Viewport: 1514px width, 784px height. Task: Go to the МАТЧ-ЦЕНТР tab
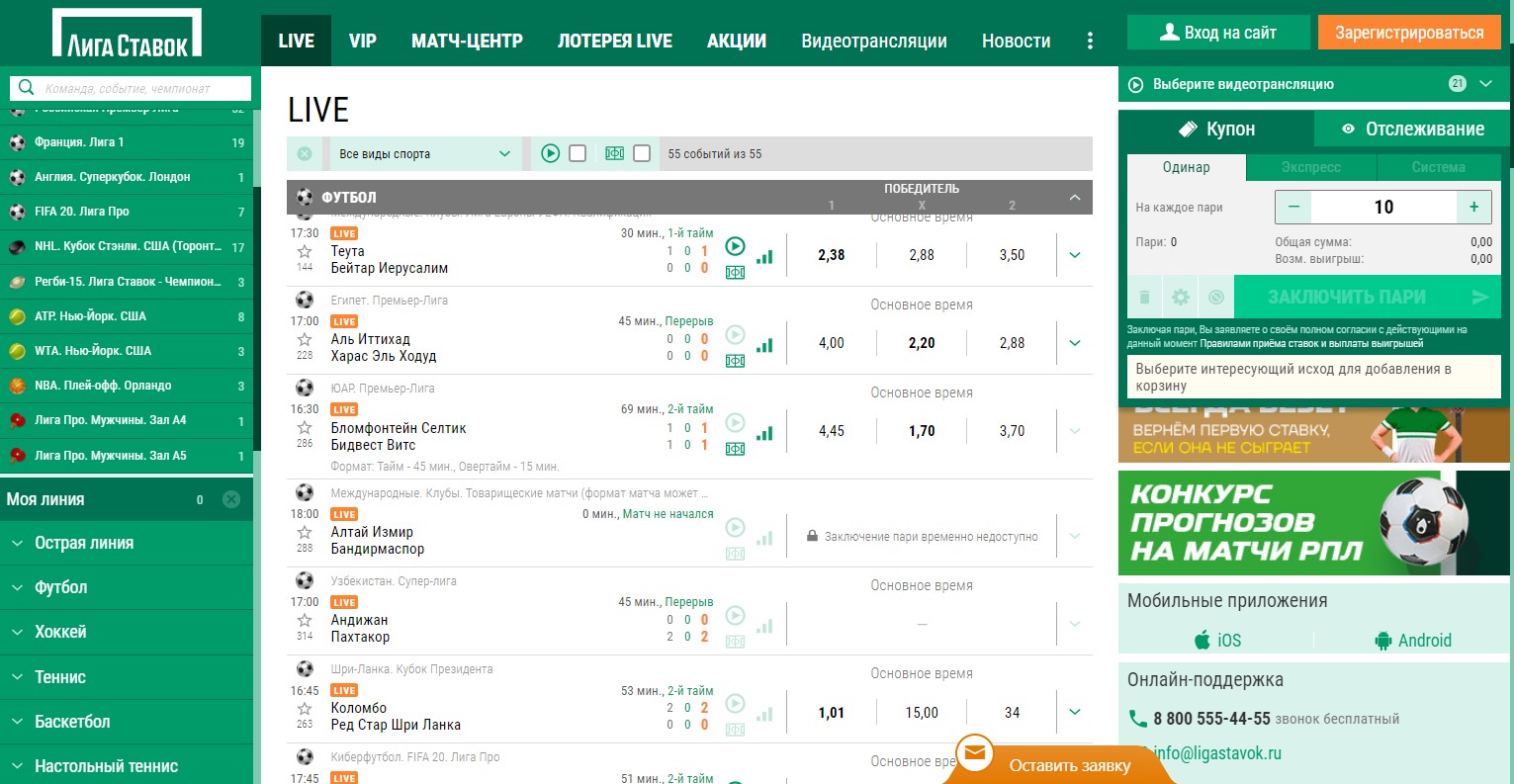467,41
